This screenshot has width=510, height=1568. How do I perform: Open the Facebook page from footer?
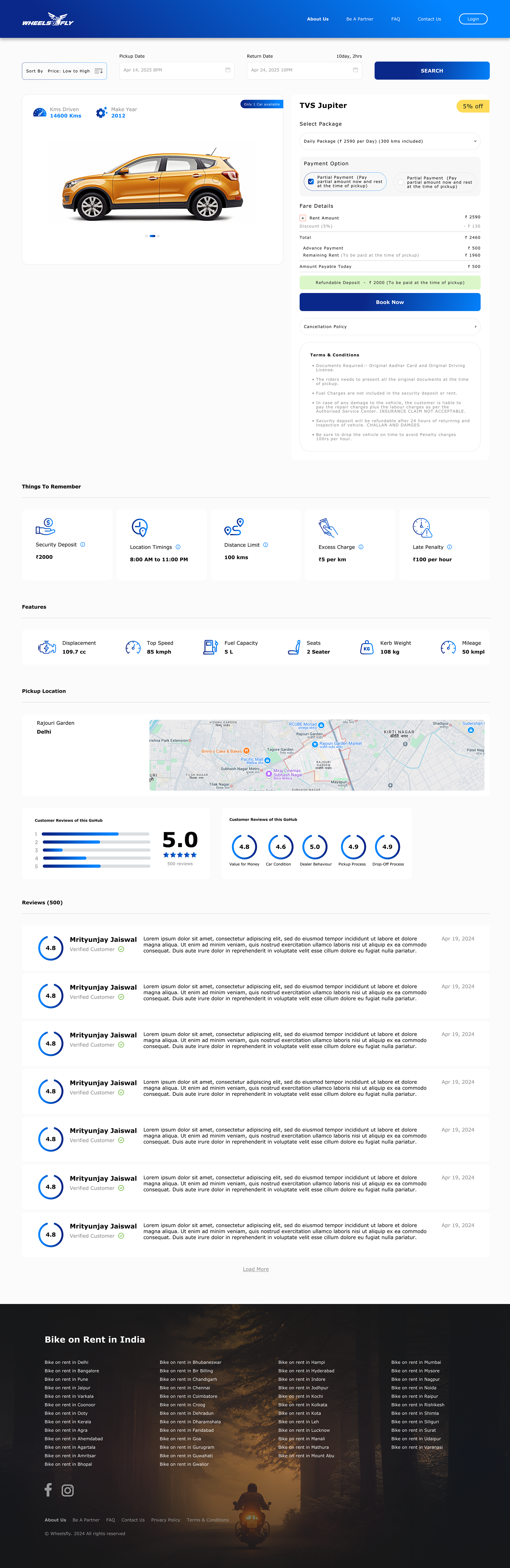click(x=48, y=1489)
